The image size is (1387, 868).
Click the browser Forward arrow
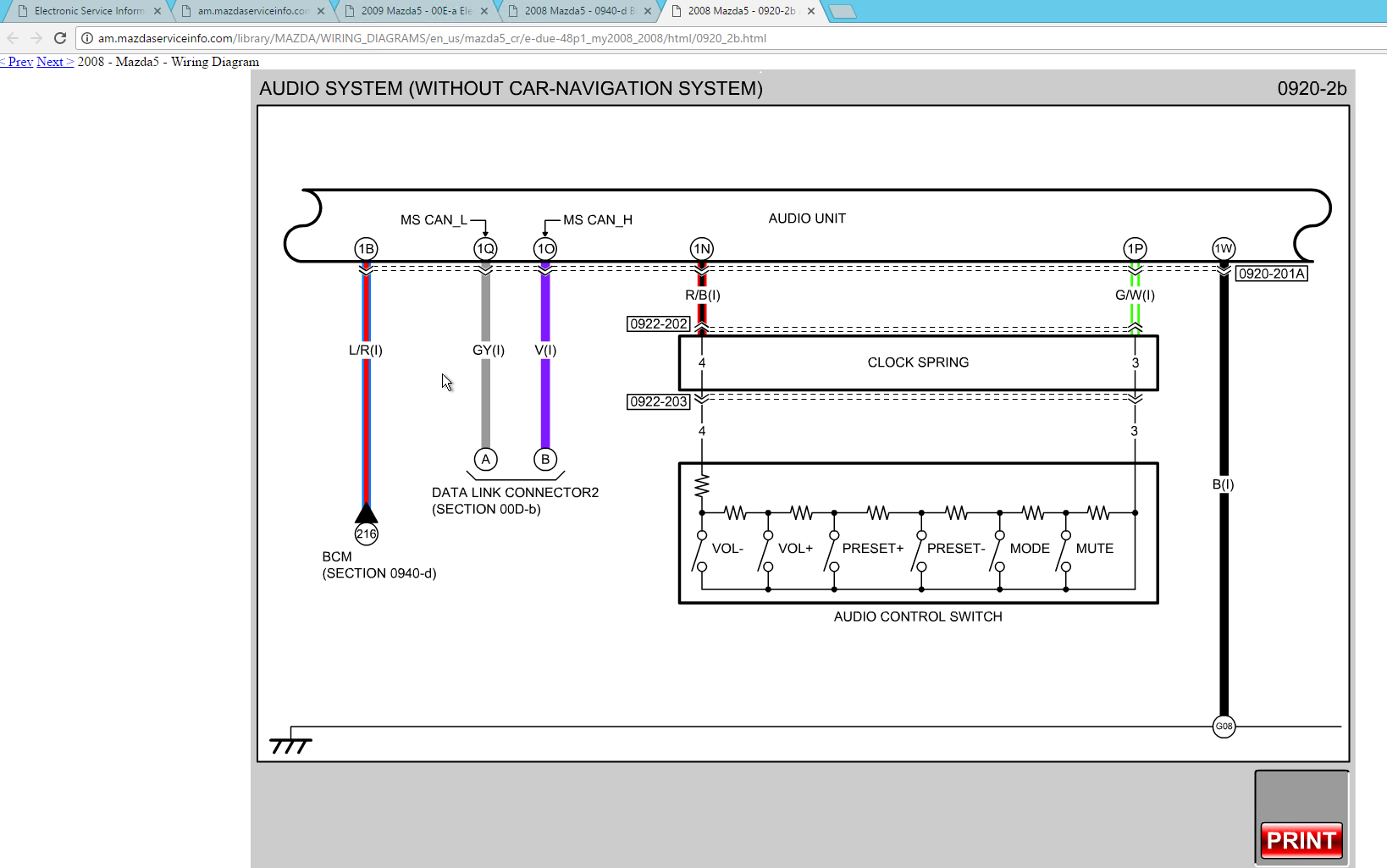pyautogui.click(x=36, y=38)
